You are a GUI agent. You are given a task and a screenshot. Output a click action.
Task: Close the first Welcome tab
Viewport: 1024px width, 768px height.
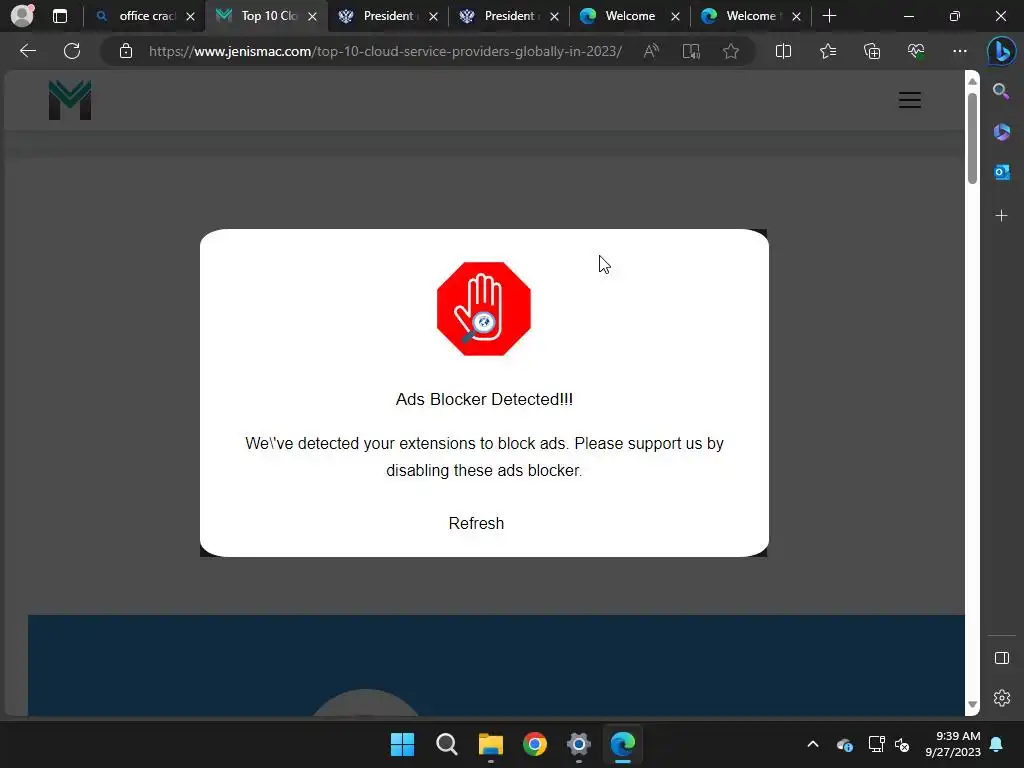point(675,16)
